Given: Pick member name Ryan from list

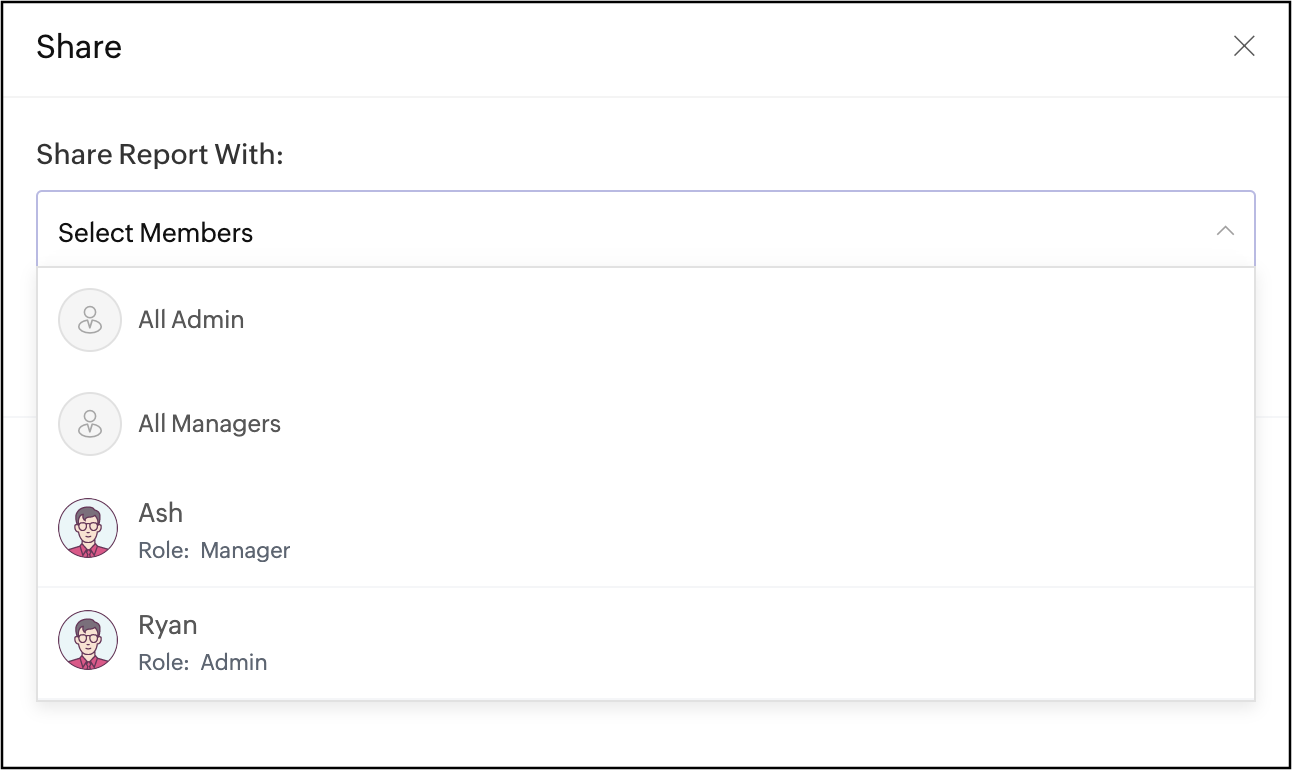Looking at the screenshot, I should [167, 625].
